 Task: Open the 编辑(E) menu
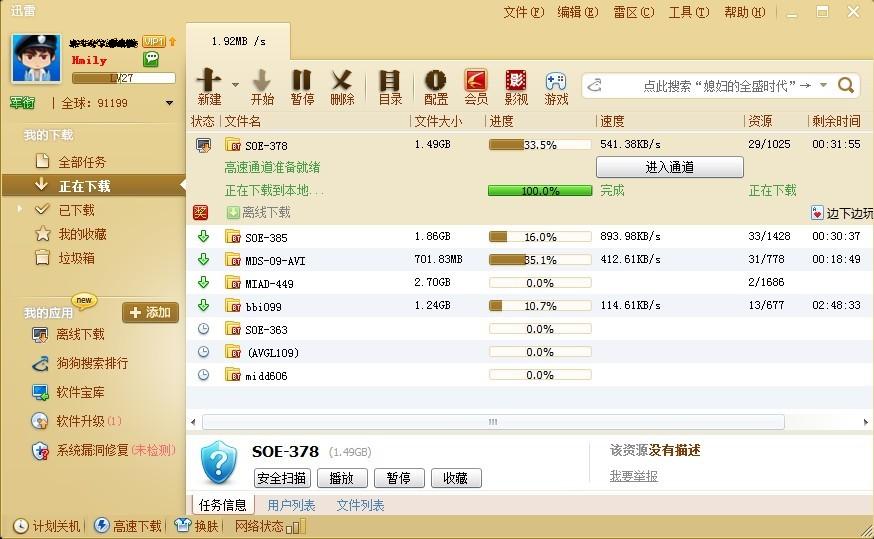pyautogui.click(x=577, y=12)
